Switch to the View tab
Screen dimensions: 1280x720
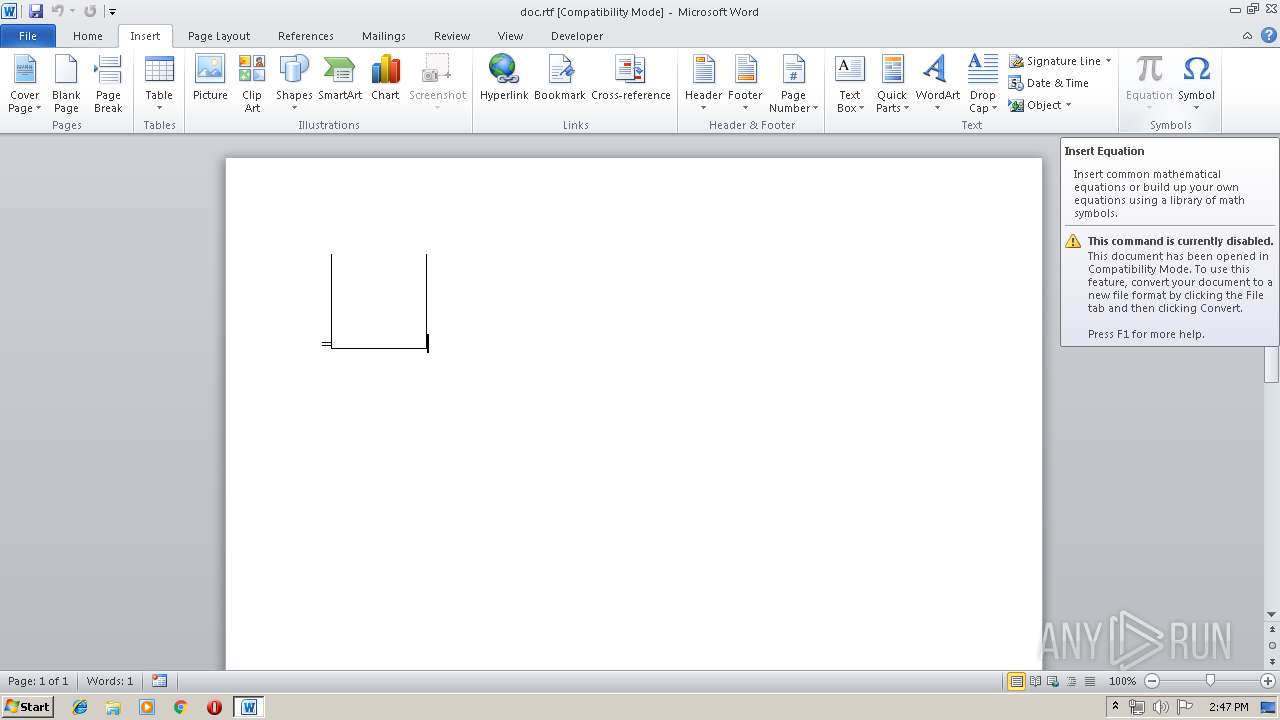pyautogui.click(x=510, y=36)
